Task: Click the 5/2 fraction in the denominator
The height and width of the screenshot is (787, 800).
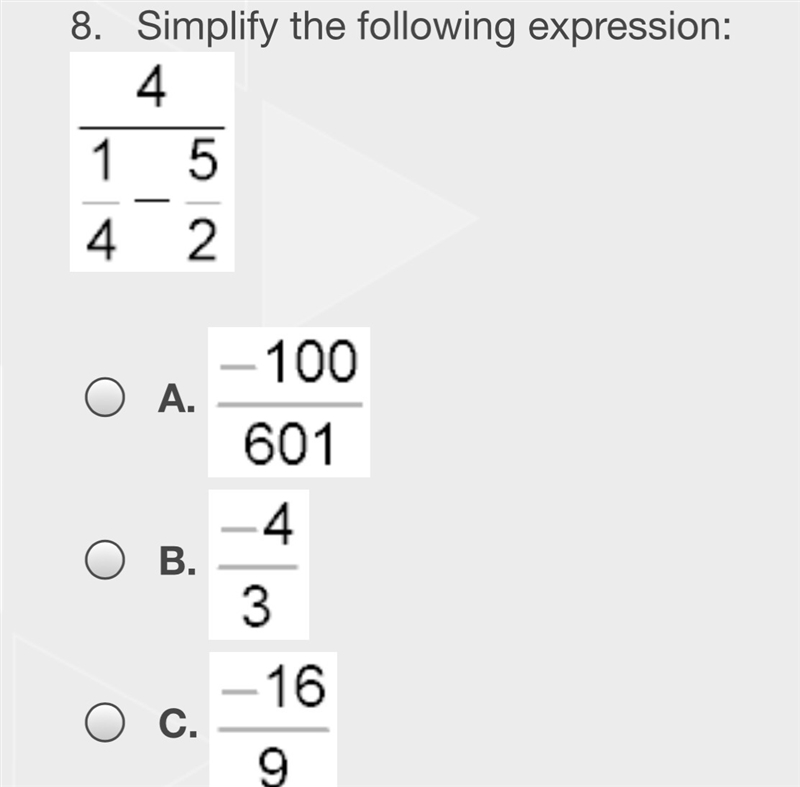Action: tap(203, 201)
